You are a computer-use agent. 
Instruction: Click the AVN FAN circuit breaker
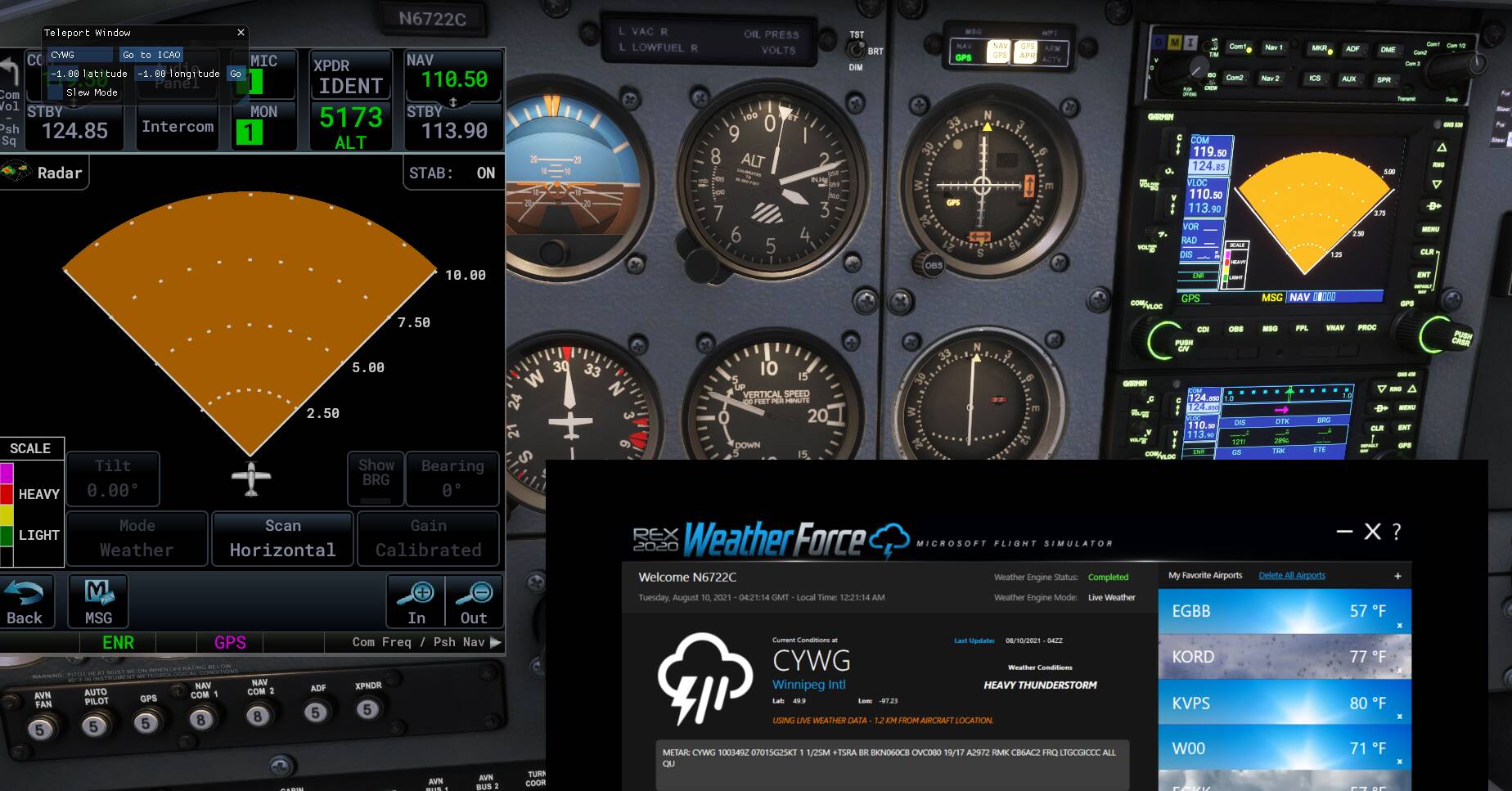click(40, 728)
